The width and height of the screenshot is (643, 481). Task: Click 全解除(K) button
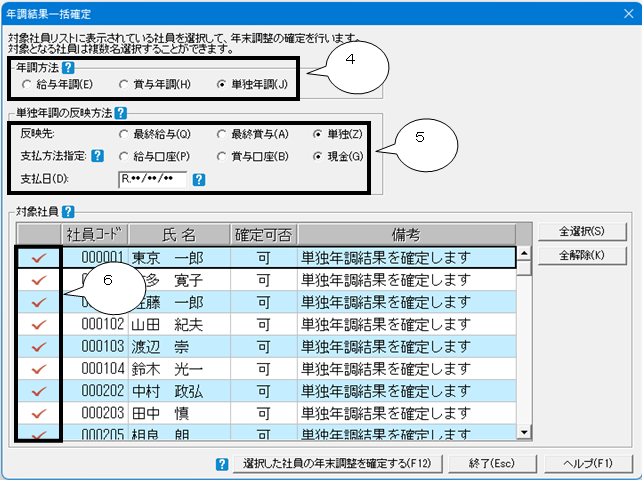tap(582, 255)
